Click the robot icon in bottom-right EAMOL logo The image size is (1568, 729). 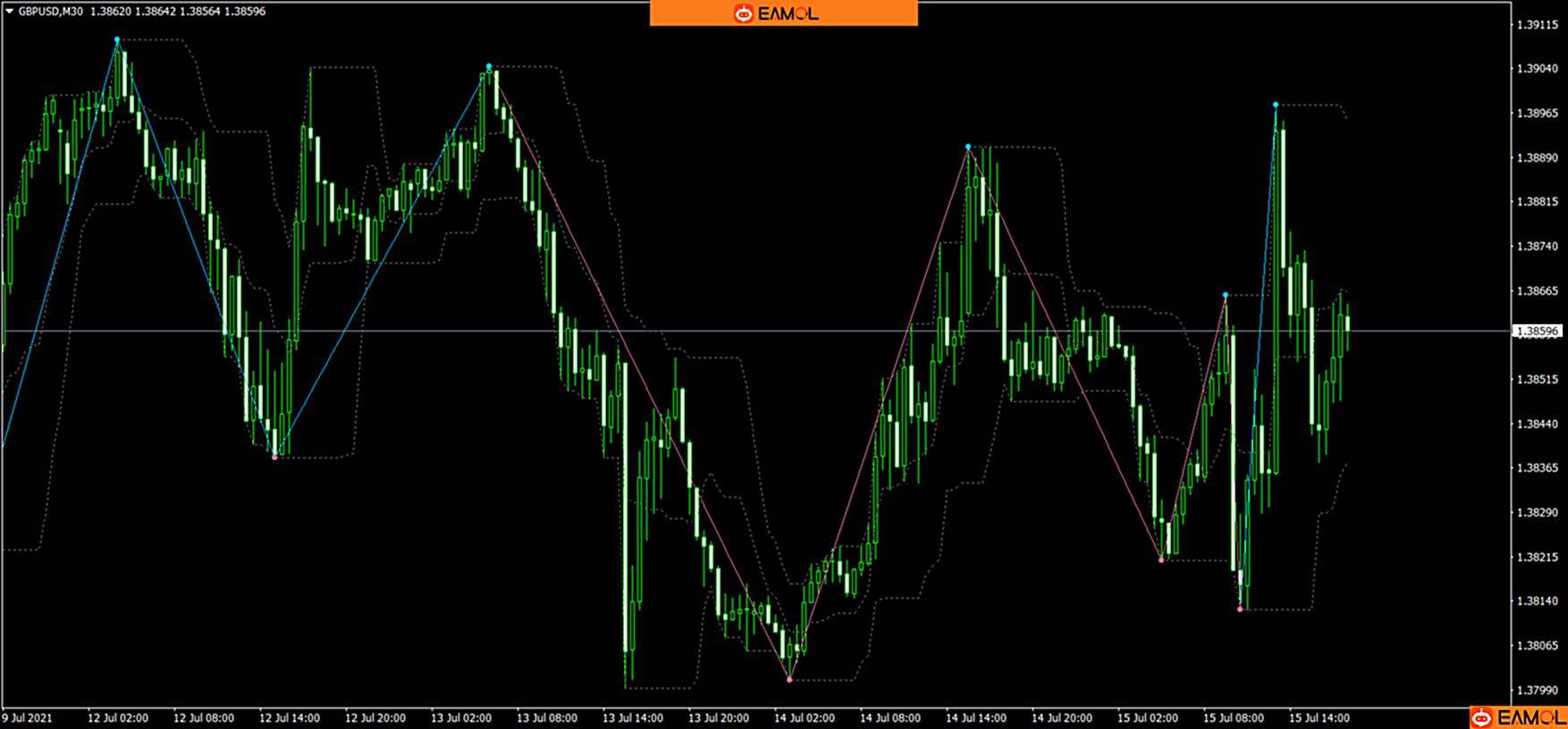click(x=1482, y=717)
